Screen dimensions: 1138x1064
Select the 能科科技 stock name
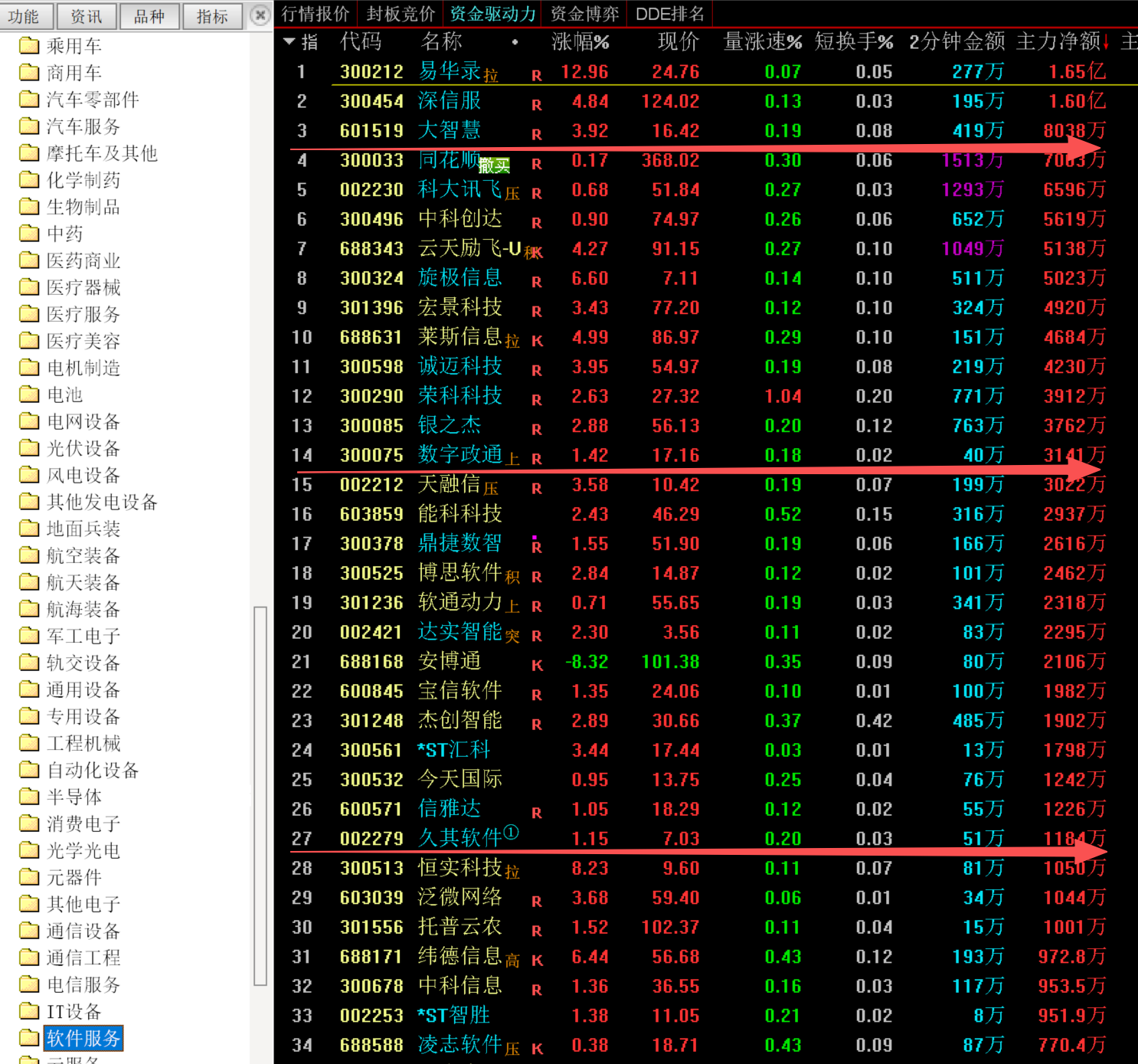coord(460,514)
